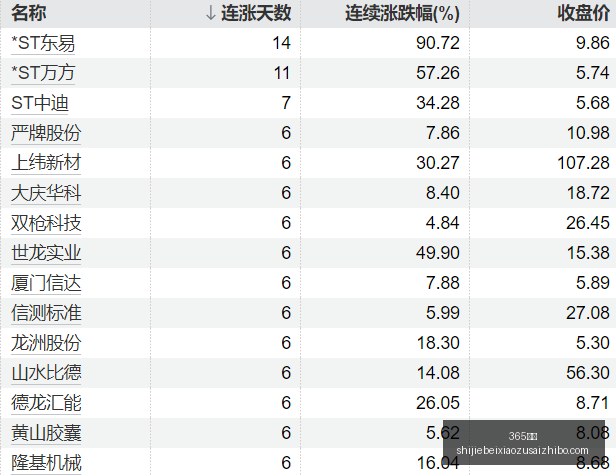
Task: Open the 世龙实业 stock link
Action: click(46, 253)
